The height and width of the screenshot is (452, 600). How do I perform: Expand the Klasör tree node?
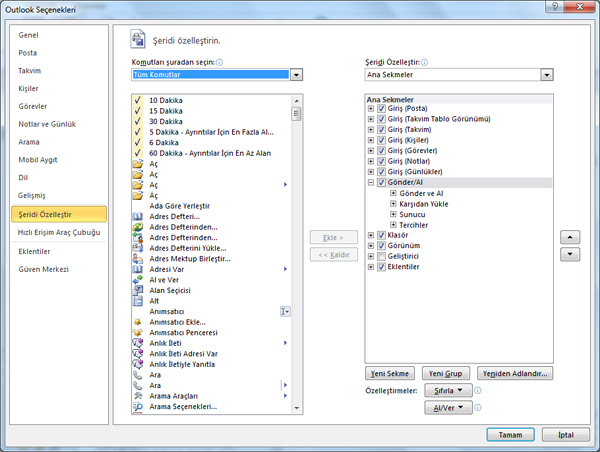pyautogui.click(x=371, y=236)
